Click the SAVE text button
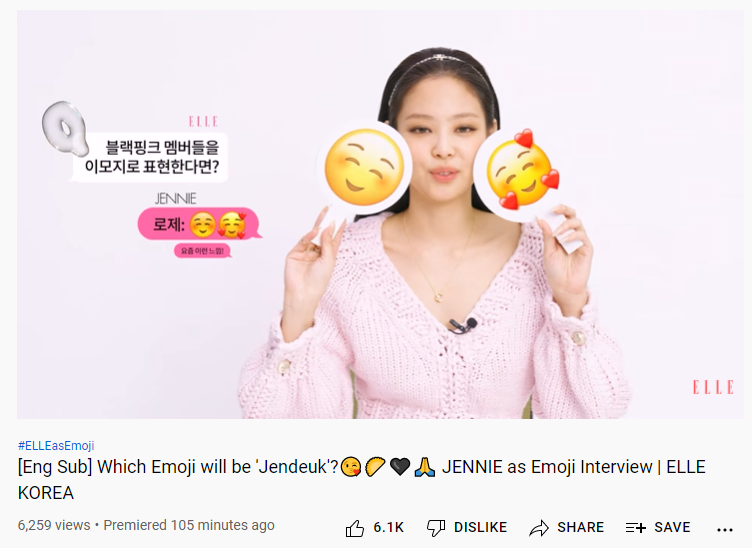The width and height of the screenshot is (752, 548). (672, 527)
